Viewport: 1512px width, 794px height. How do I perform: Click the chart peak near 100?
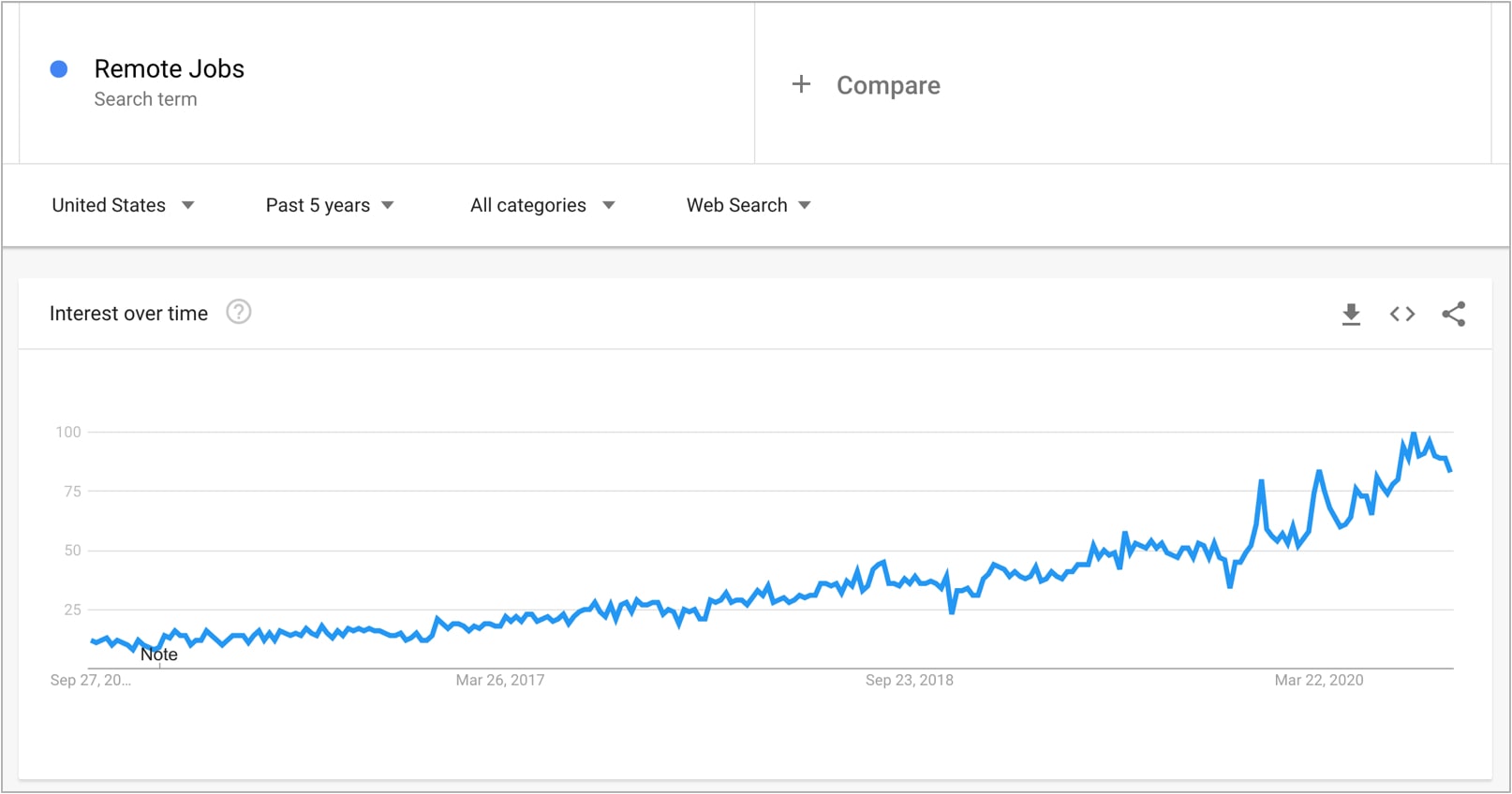tap(1414, 434)
